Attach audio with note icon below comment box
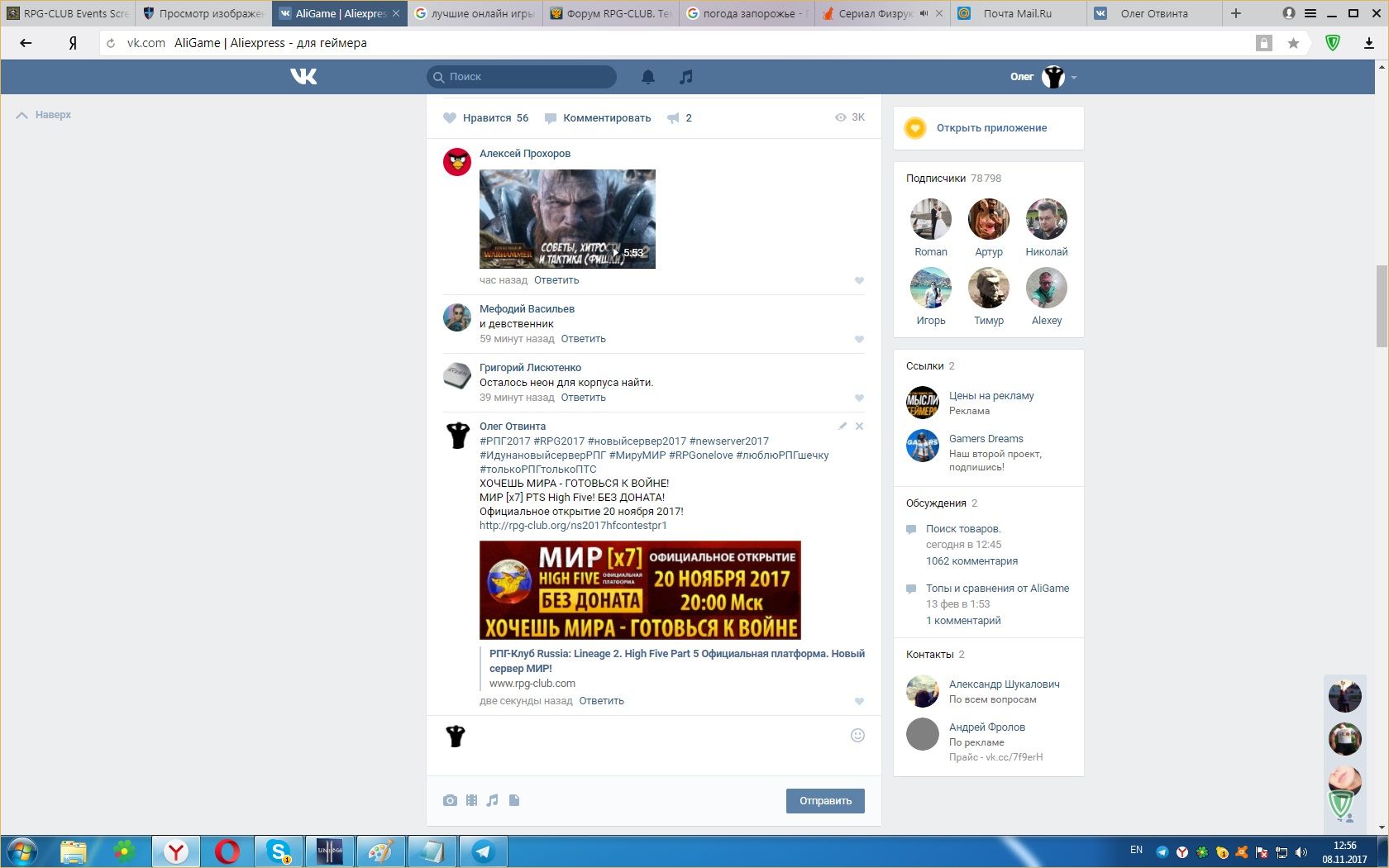The width and height of the screenshot is (1389, 868). tap(492, 800)
